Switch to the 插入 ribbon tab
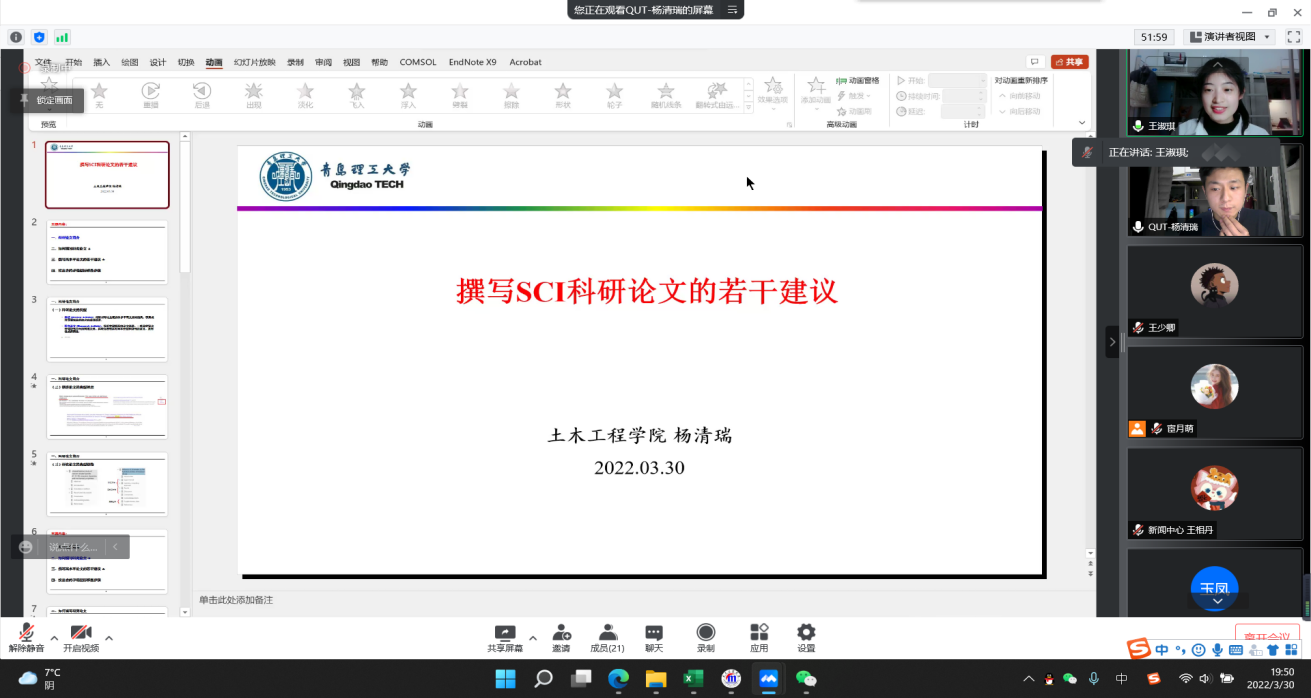Image resolution: width=1311 pixels, height=698 pixels. 101,62
